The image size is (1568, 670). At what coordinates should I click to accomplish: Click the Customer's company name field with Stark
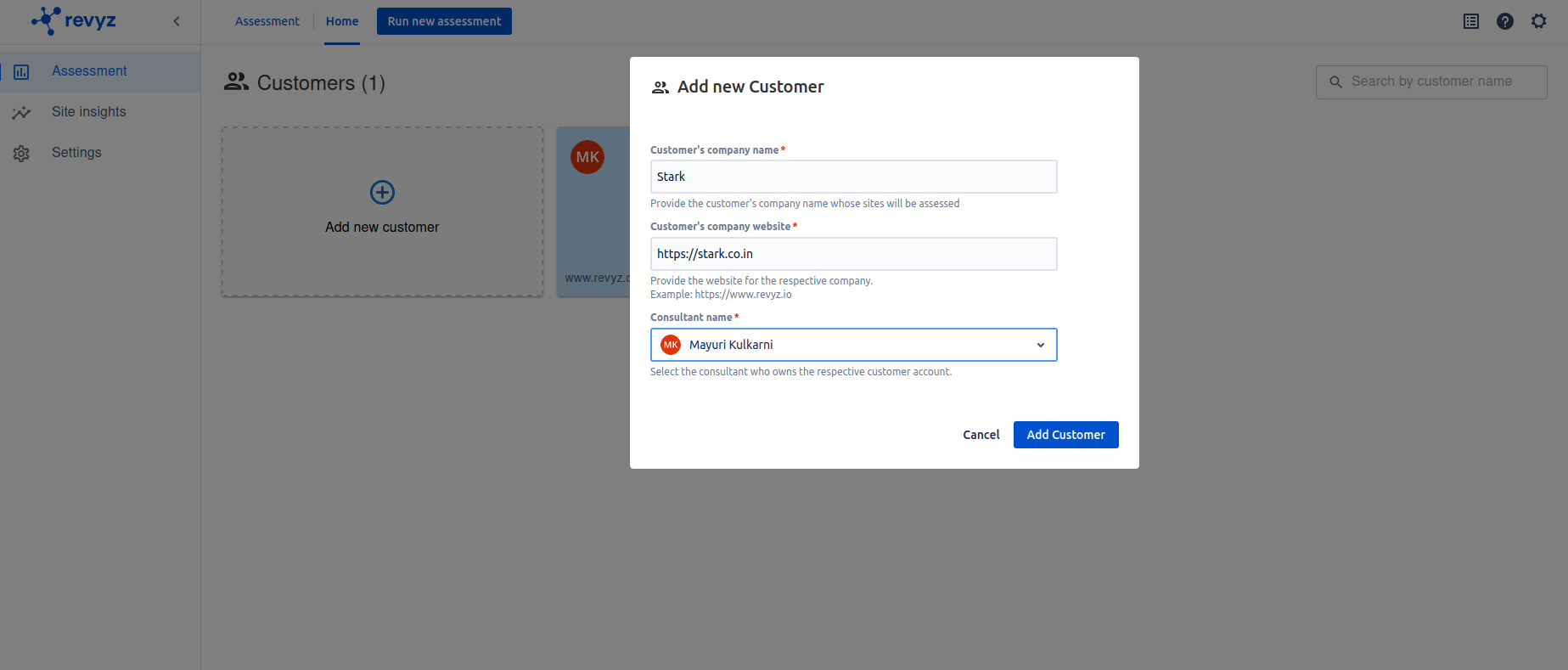(x=854, y=177)
